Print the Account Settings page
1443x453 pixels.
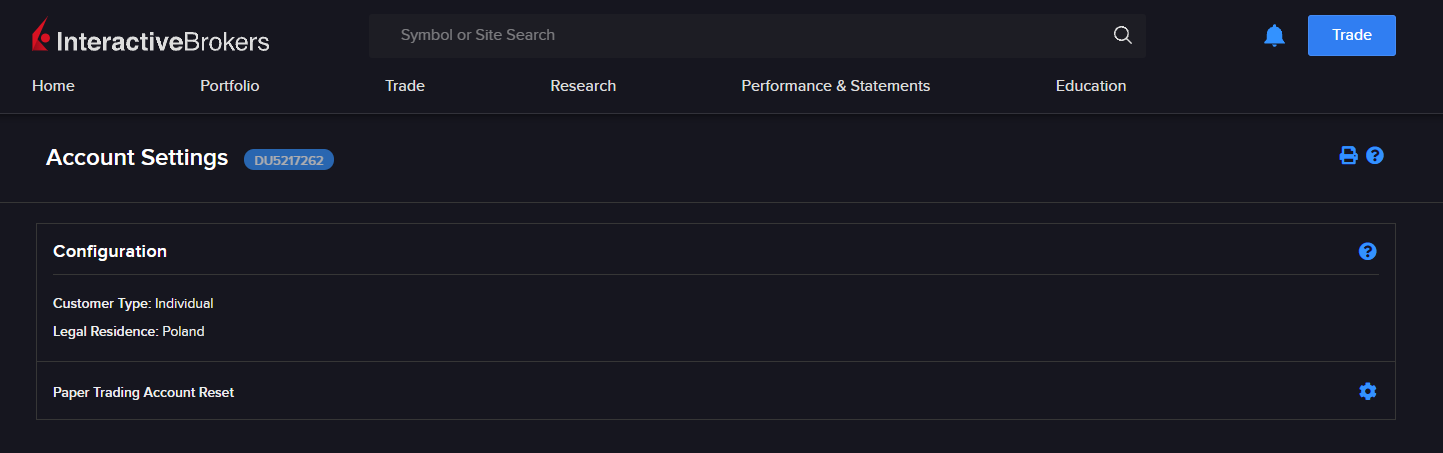1348,155
